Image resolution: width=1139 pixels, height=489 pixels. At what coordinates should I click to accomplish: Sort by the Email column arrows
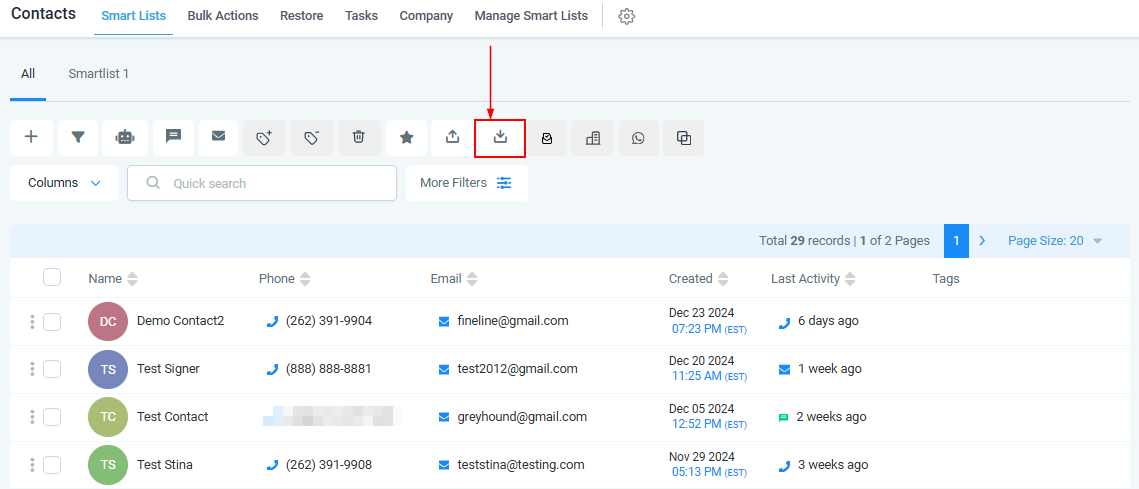[x=472, y=279]
